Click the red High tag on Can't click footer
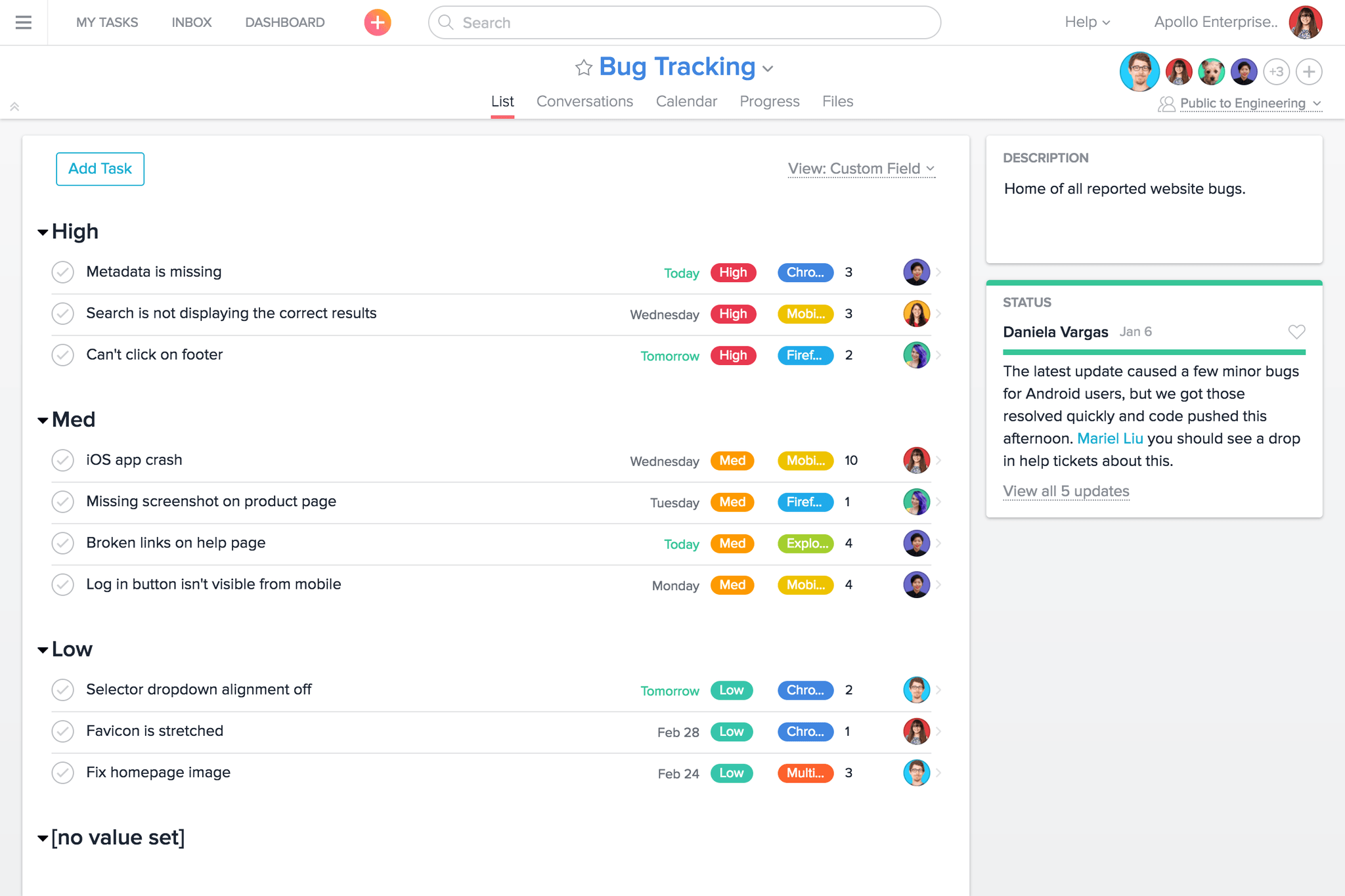This screenshot has width=1345, height=896. point(733,355)
